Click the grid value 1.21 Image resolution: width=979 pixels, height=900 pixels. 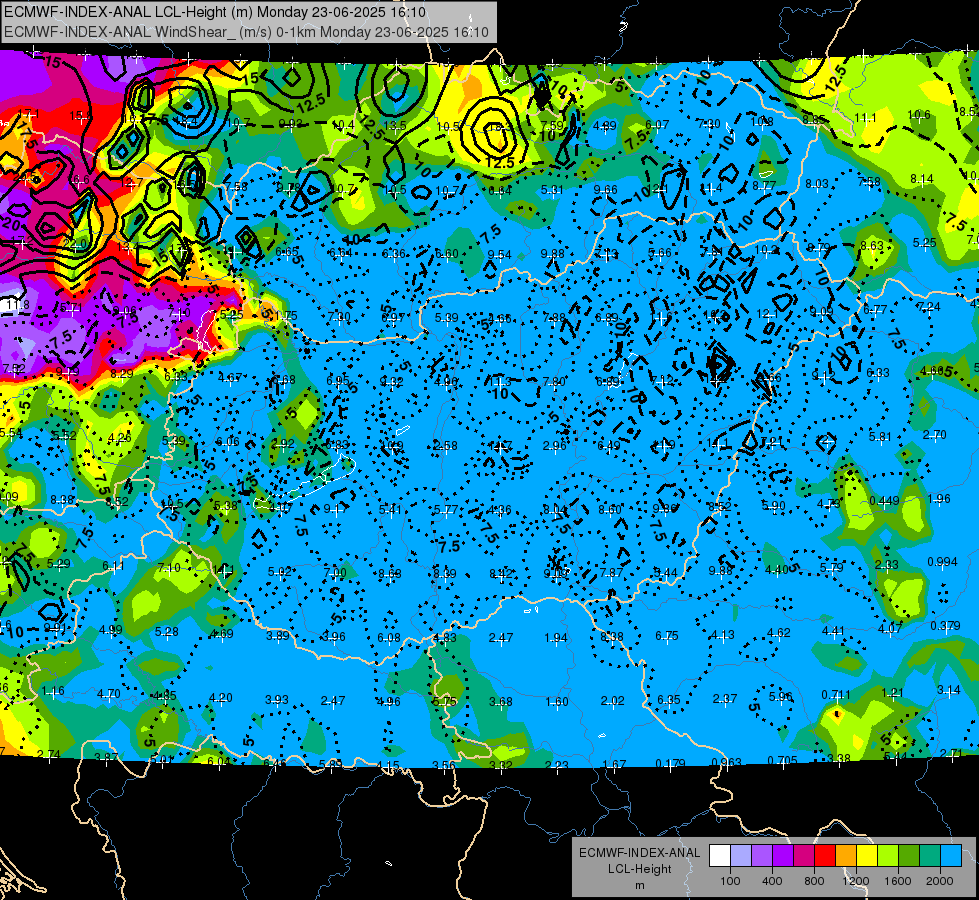tap(892, 692)
